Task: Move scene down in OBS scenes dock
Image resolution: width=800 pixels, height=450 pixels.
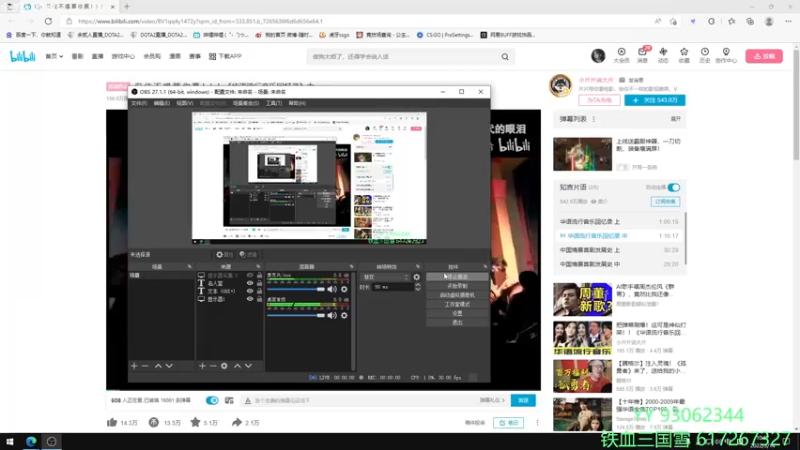Action: click(x=169, y=366)
